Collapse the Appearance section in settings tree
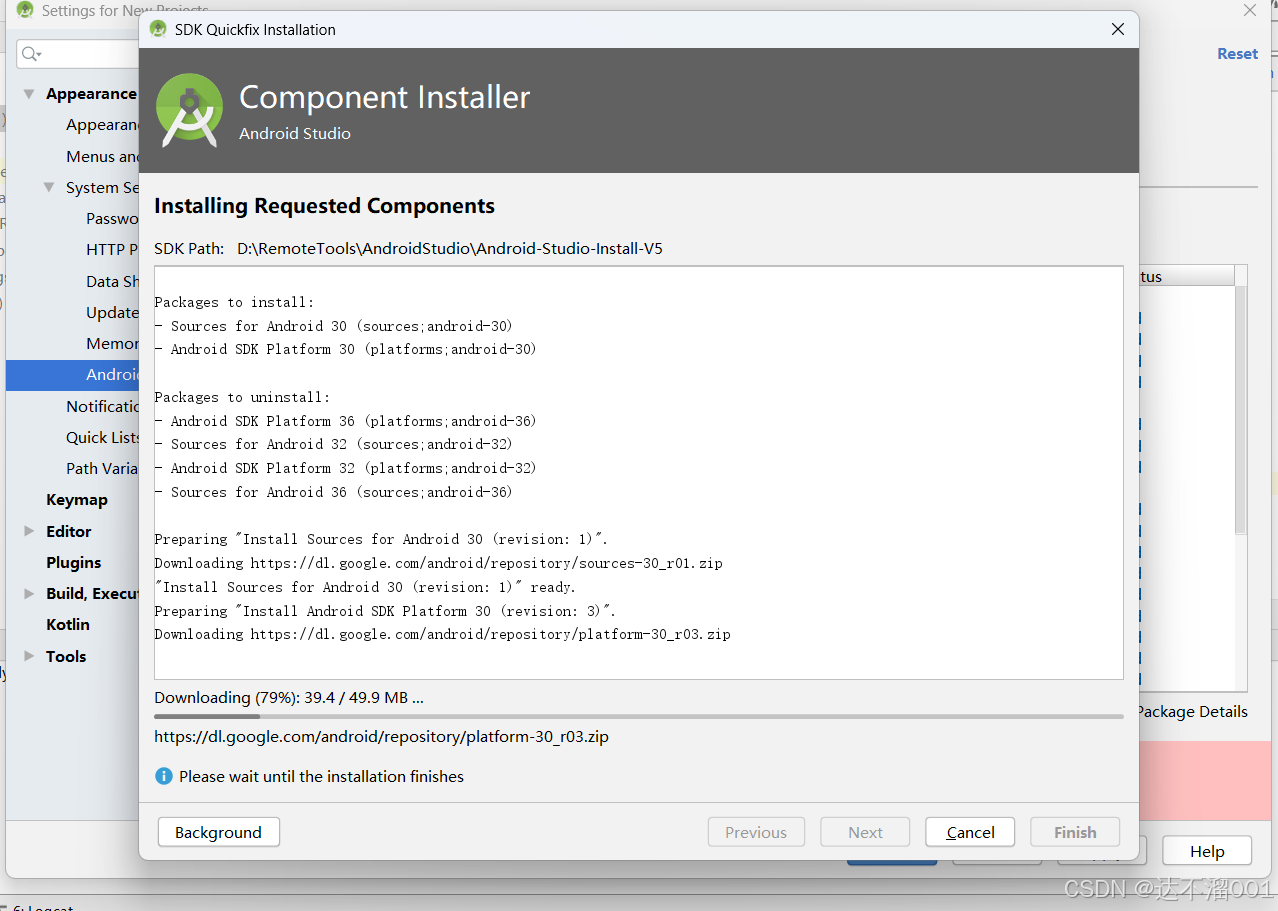Screen dimensions: 1278x911 pyautogui.click(x=29, y=94)
